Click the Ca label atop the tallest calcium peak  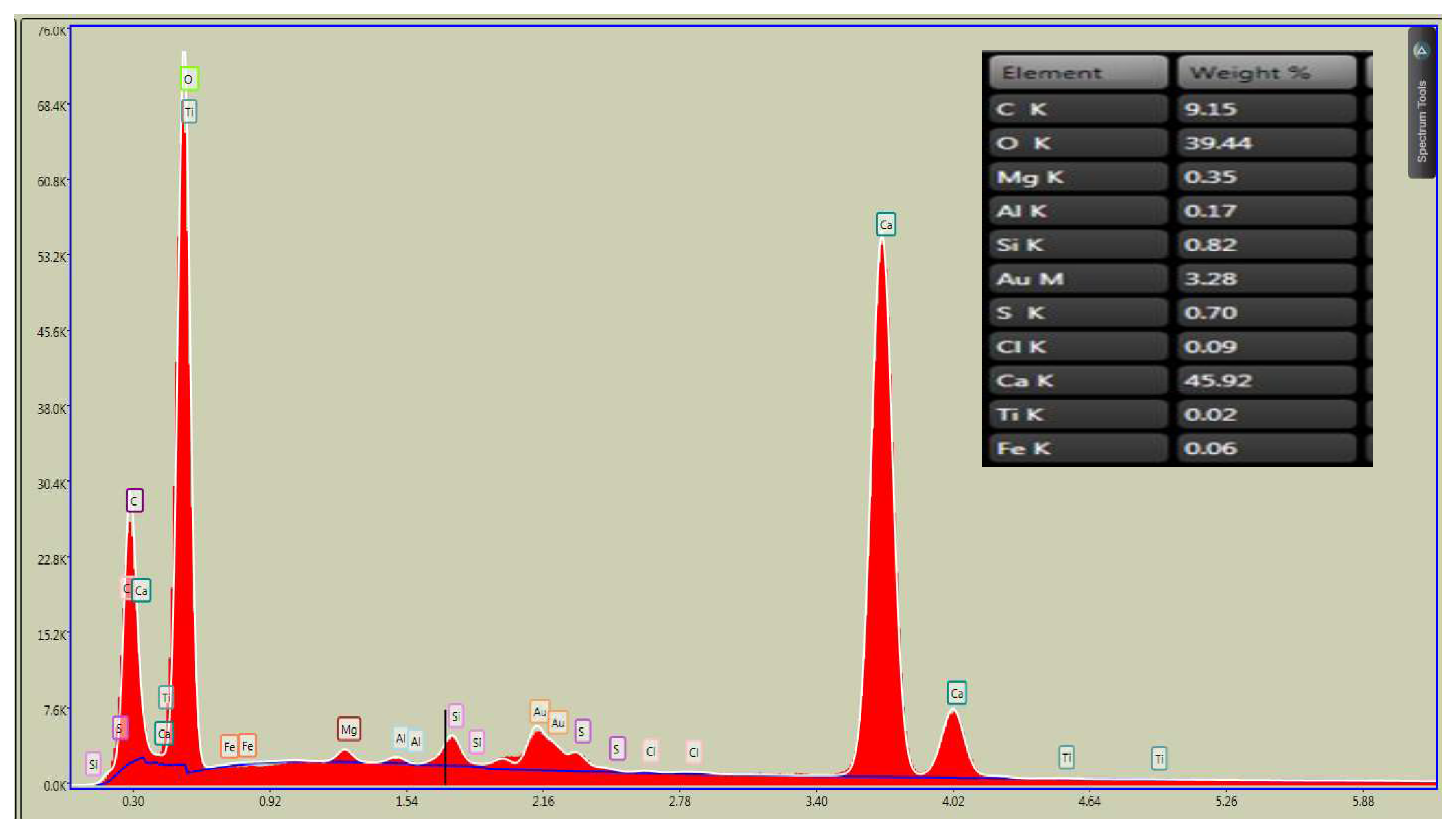coord(886,225)
